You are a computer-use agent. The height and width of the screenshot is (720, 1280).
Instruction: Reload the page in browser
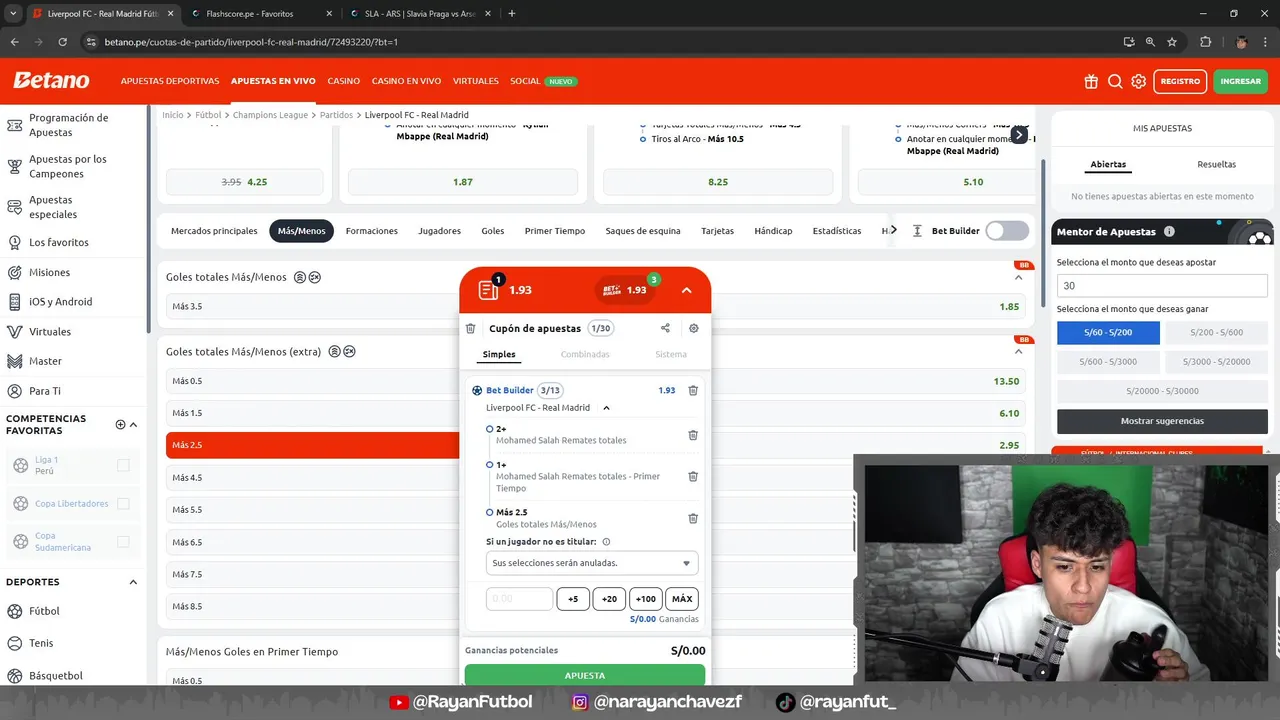[62, 42]
